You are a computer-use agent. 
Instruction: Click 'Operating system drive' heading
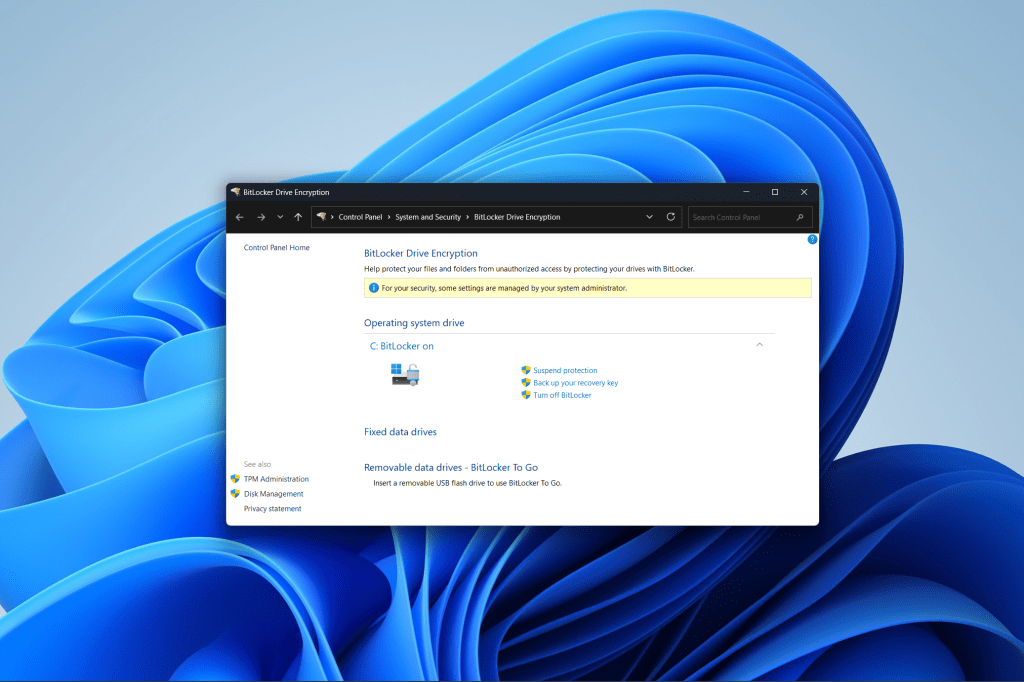click(x=414, y=323)
